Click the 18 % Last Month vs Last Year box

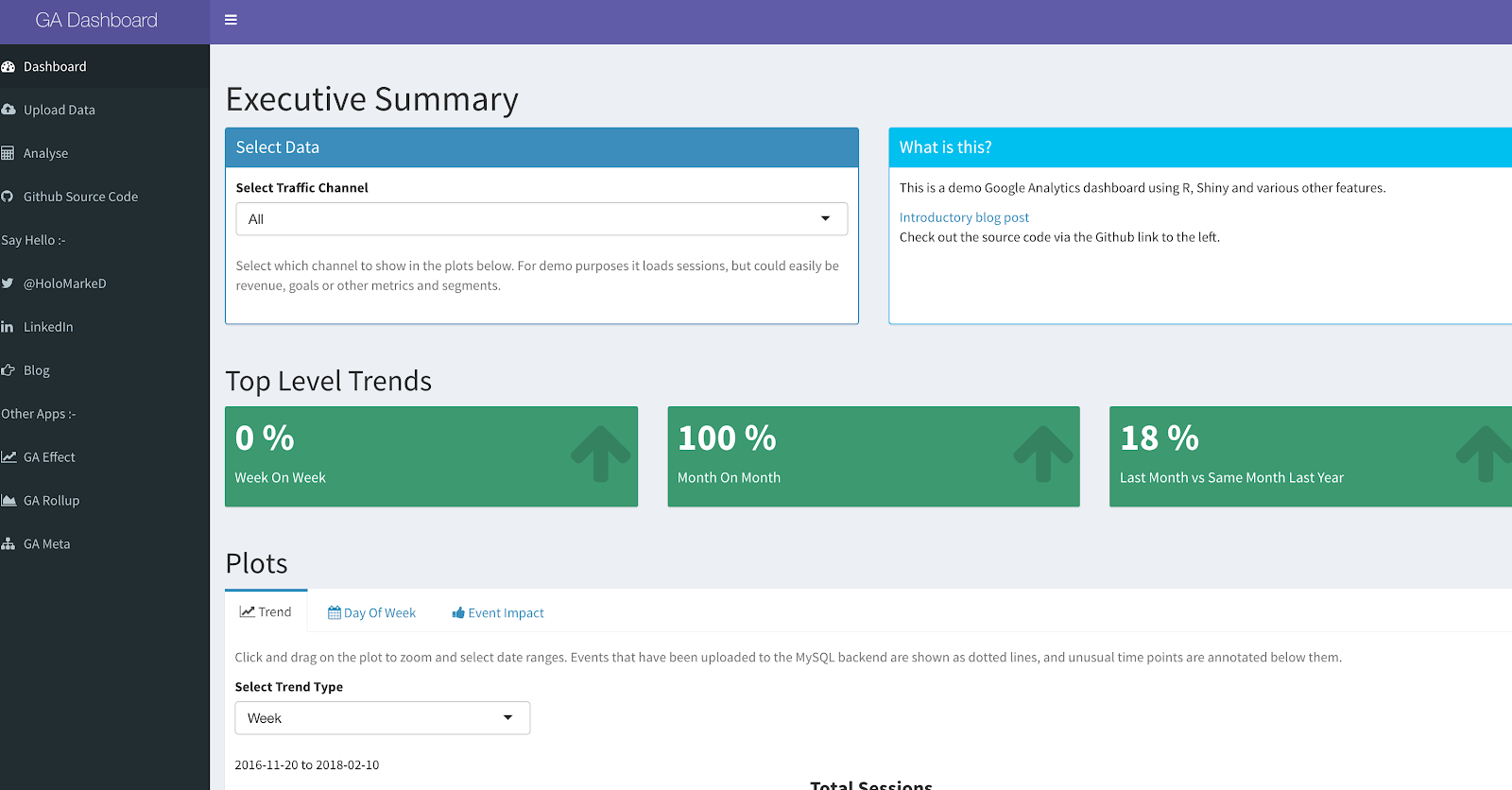coord(1311,456)
